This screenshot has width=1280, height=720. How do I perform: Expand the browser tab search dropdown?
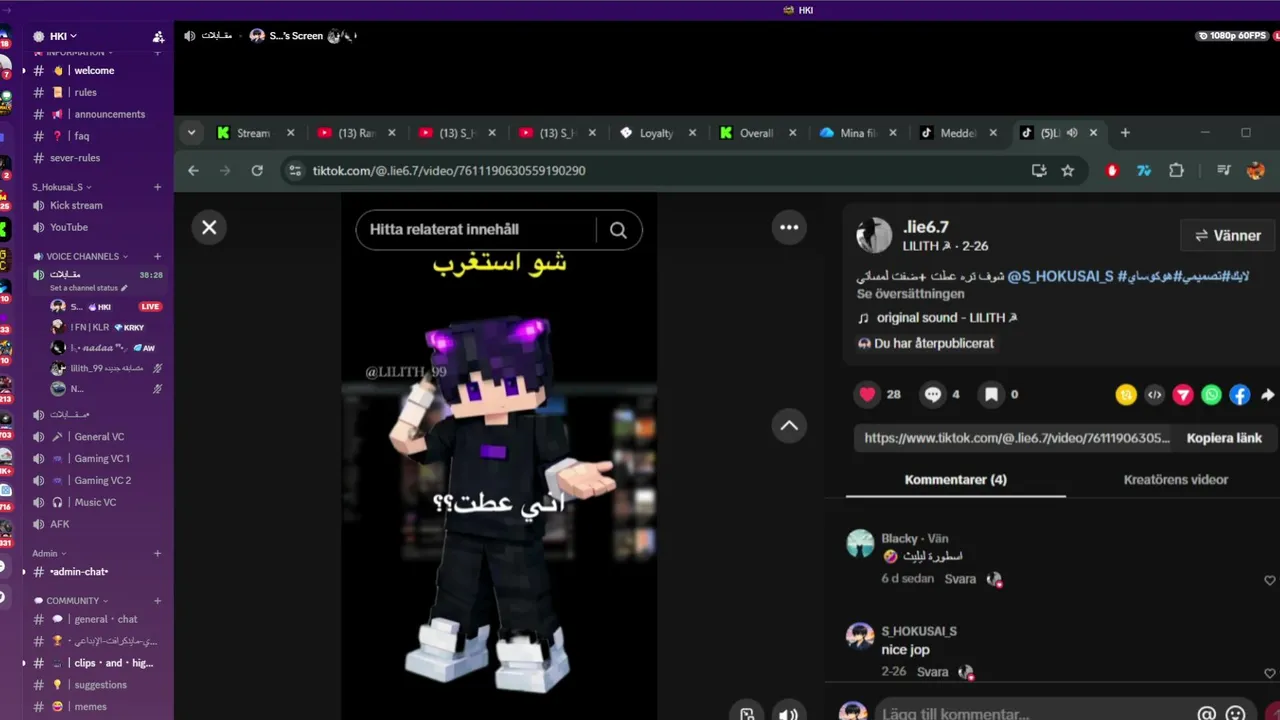tap(191, 133)
